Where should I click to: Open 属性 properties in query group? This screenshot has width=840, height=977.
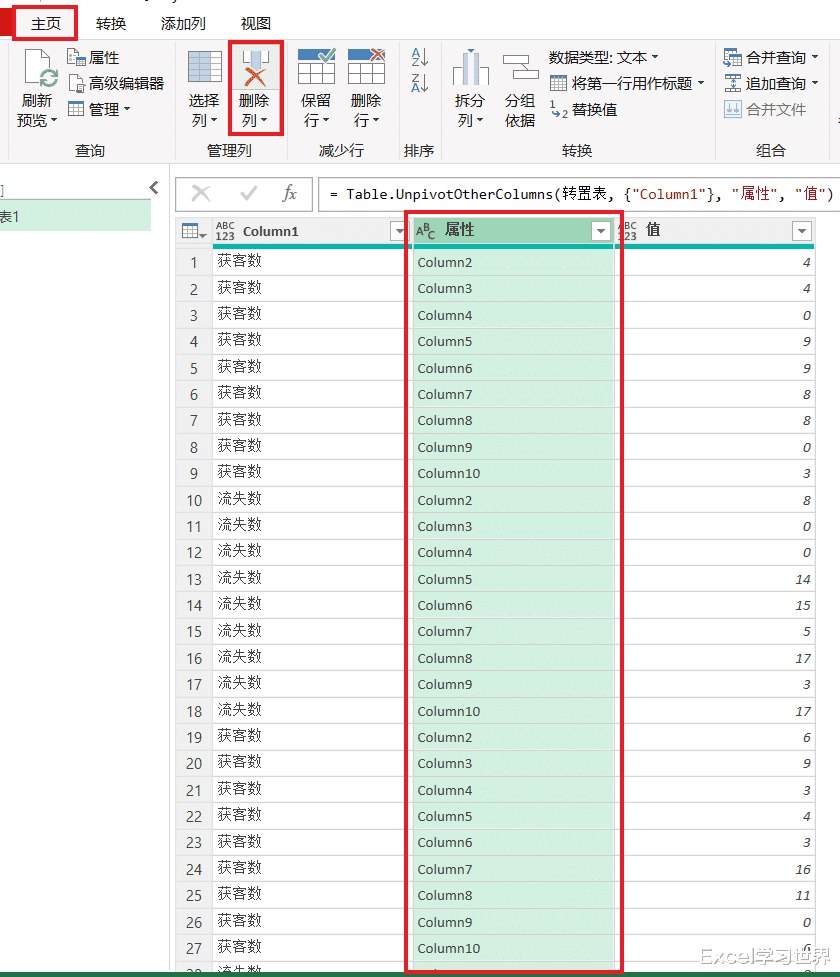[93, 58]
